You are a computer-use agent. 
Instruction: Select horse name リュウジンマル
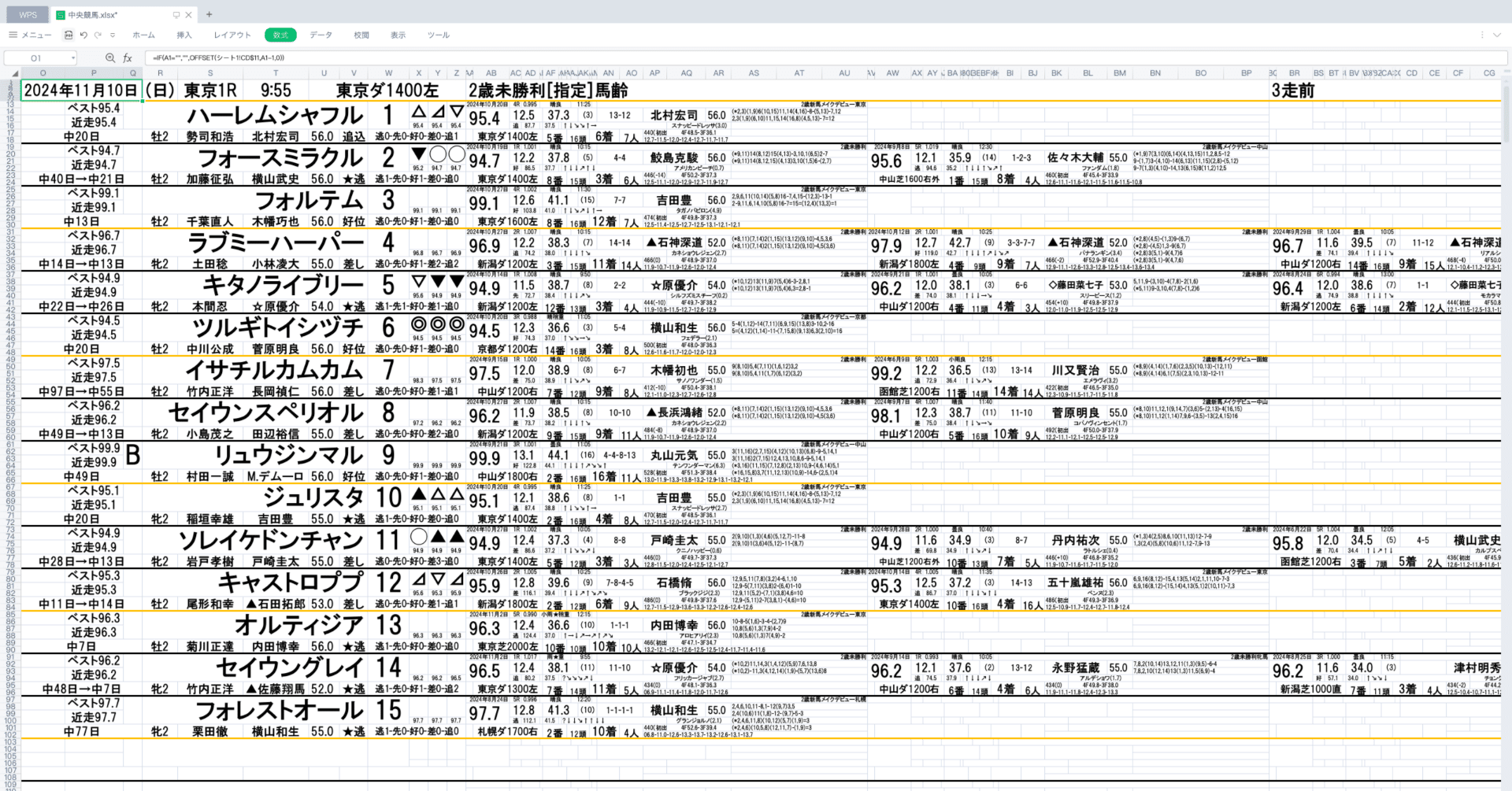(289, 455)
